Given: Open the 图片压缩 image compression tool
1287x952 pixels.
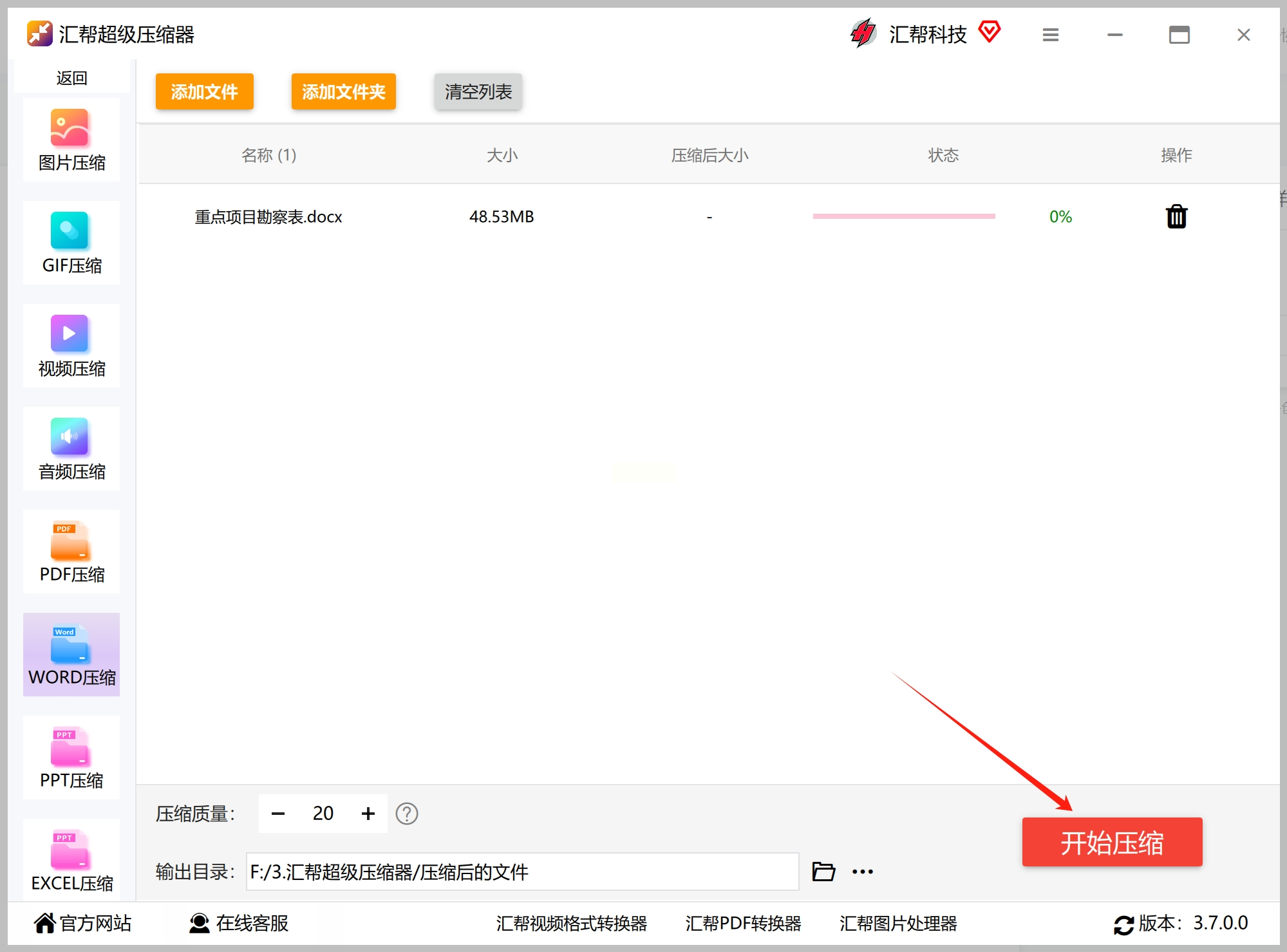Looking at the screenshot, I should pos(71,140).
